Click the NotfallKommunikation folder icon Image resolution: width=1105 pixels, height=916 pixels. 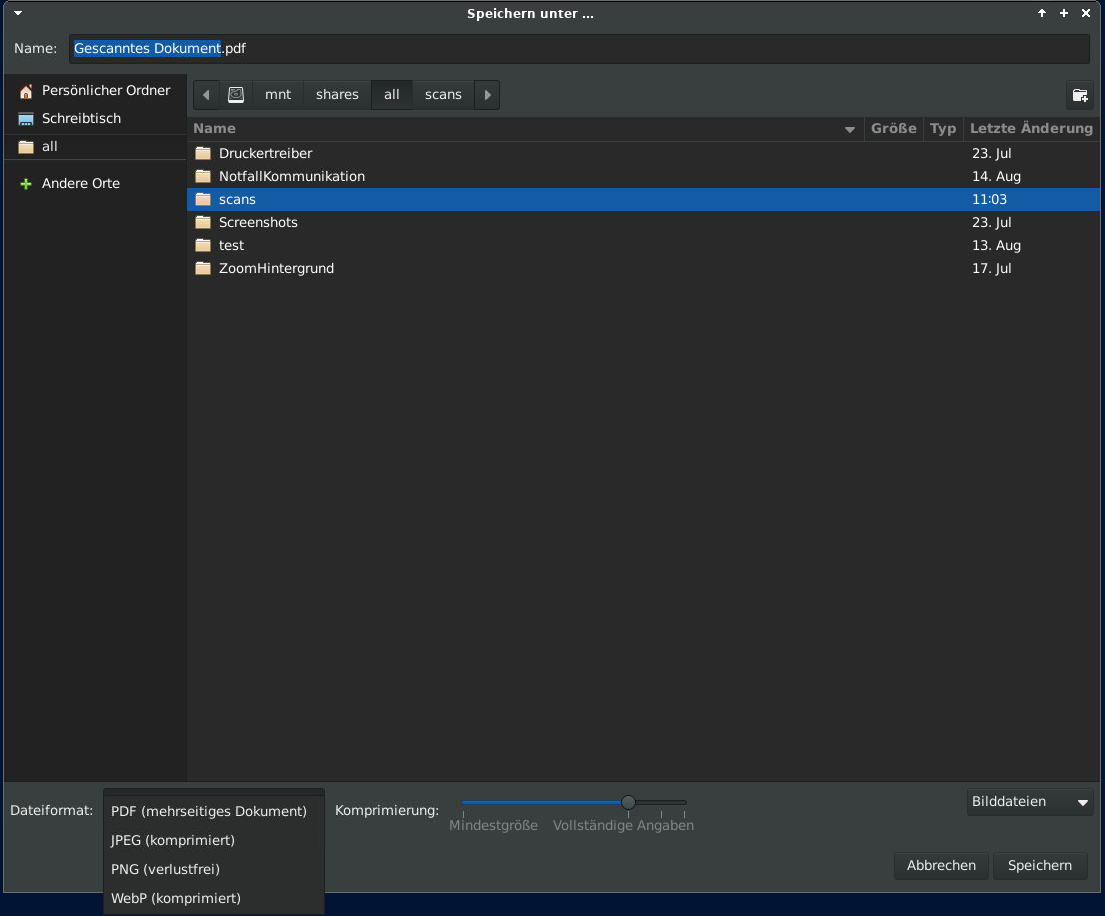[203, 176]
